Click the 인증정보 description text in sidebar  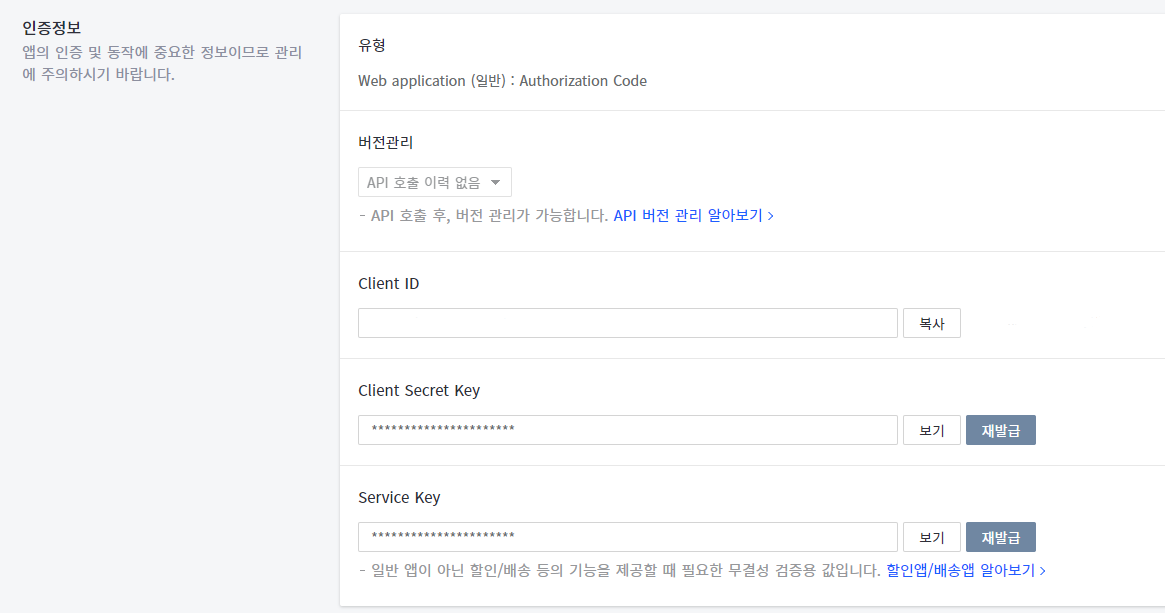click(x=160, y=63)
